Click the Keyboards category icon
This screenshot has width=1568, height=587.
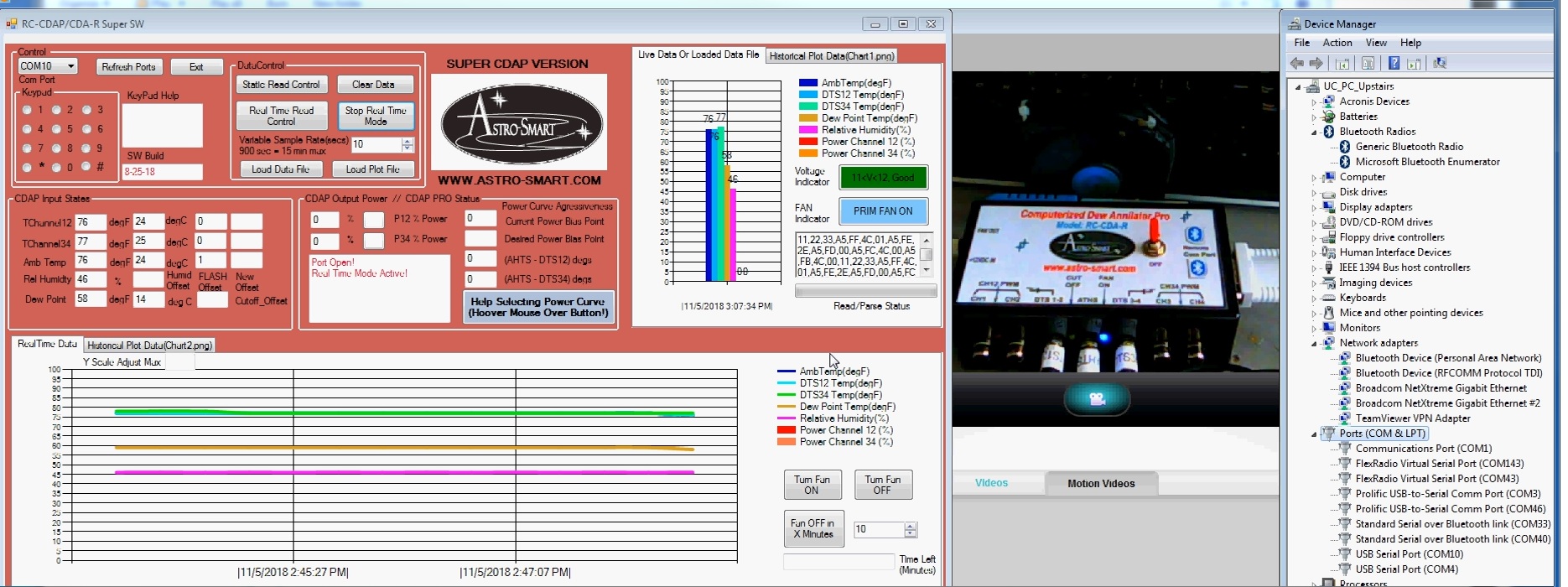coord(1328,298)
